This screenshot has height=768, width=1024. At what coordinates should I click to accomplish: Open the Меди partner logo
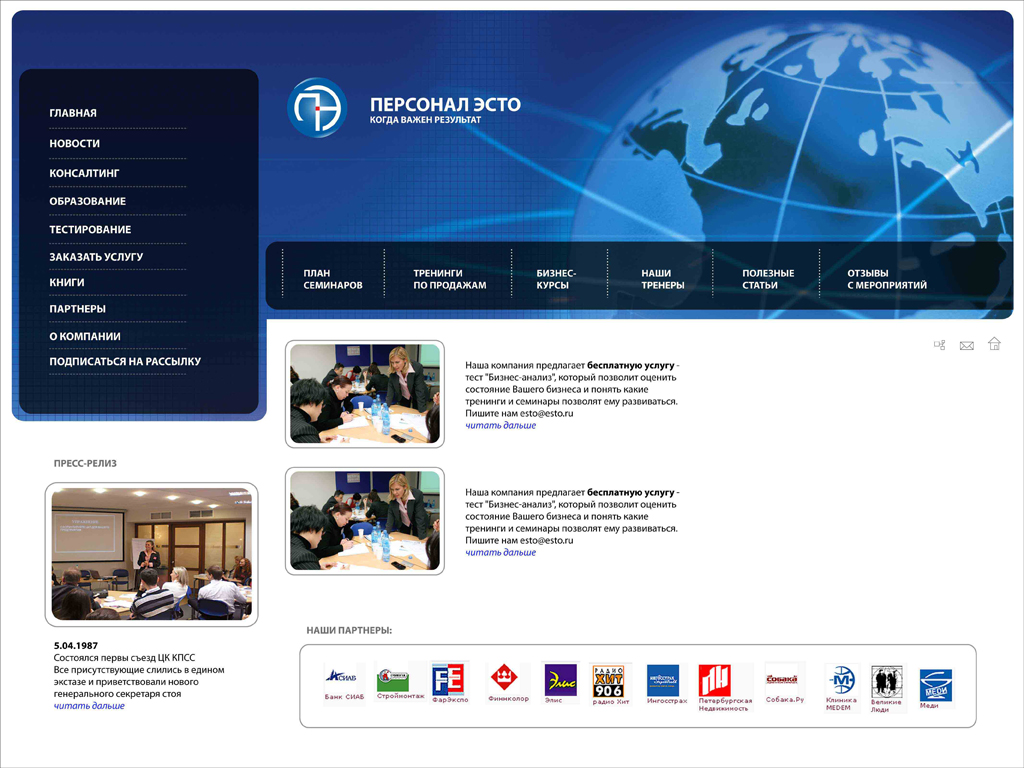click(935, 689)
